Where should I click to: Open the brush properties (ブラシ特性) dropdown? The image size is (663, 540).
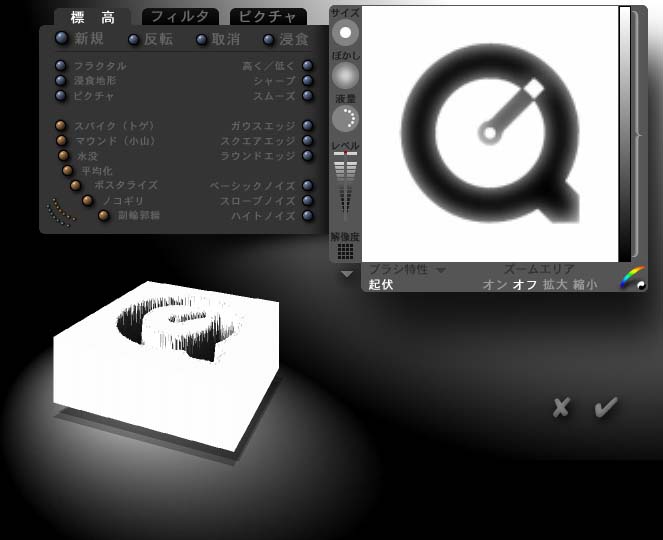pos(407,270)
